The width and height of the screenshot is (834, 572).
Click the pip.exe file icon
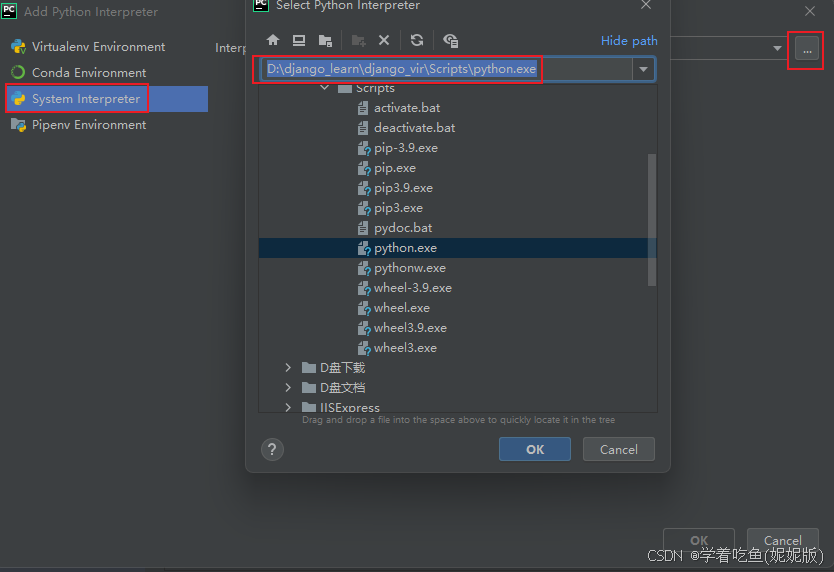364,169
